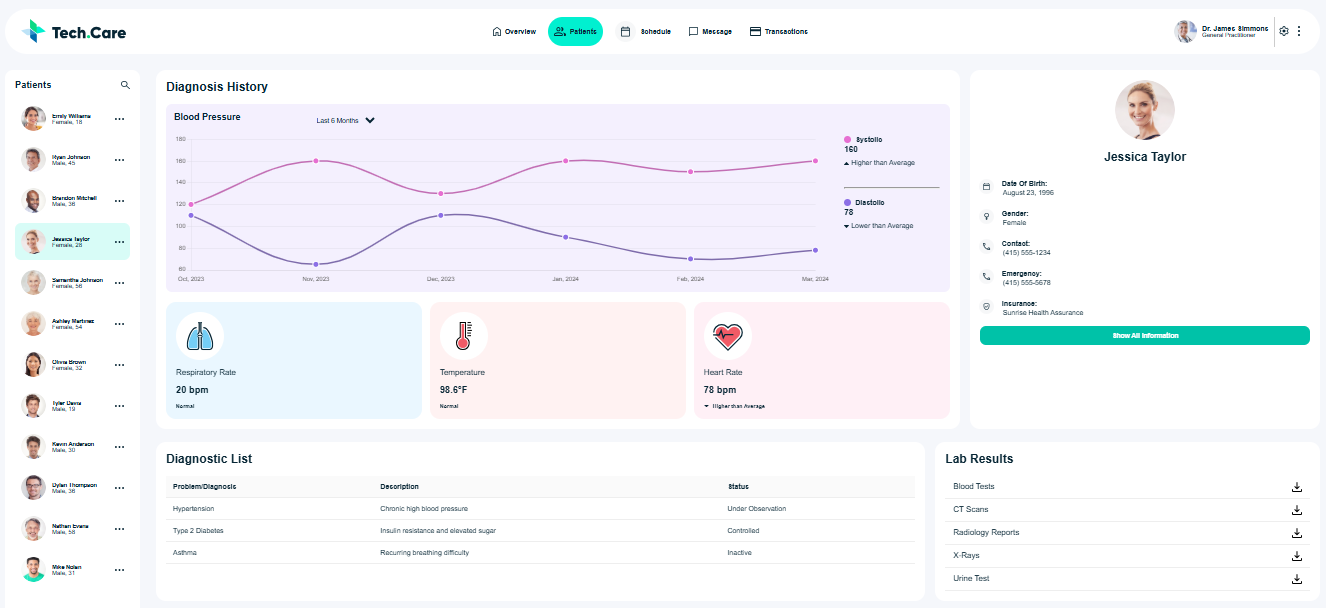Download the Blood Tests lab result

1297,487
